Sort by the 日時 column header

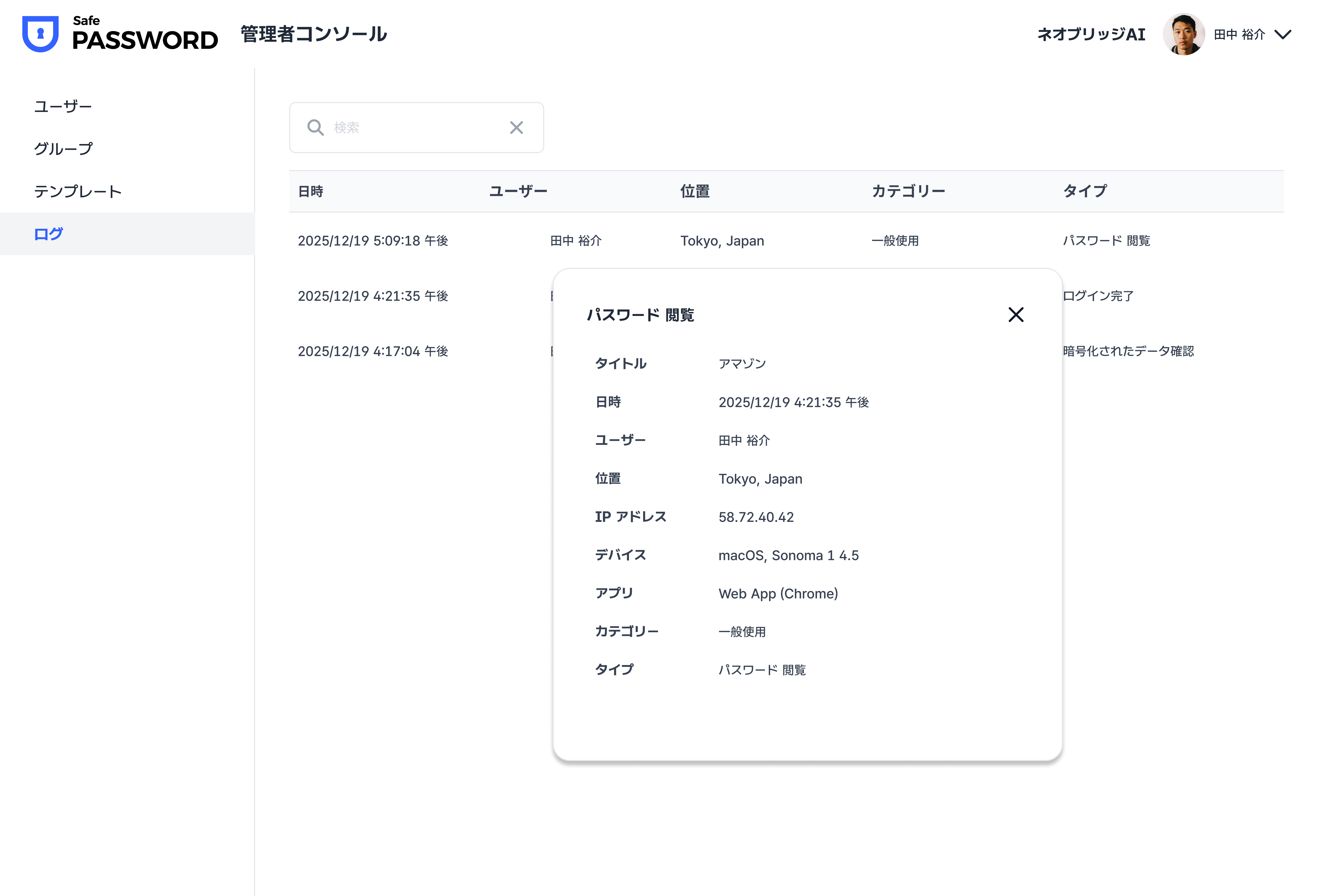pos(311,192)
